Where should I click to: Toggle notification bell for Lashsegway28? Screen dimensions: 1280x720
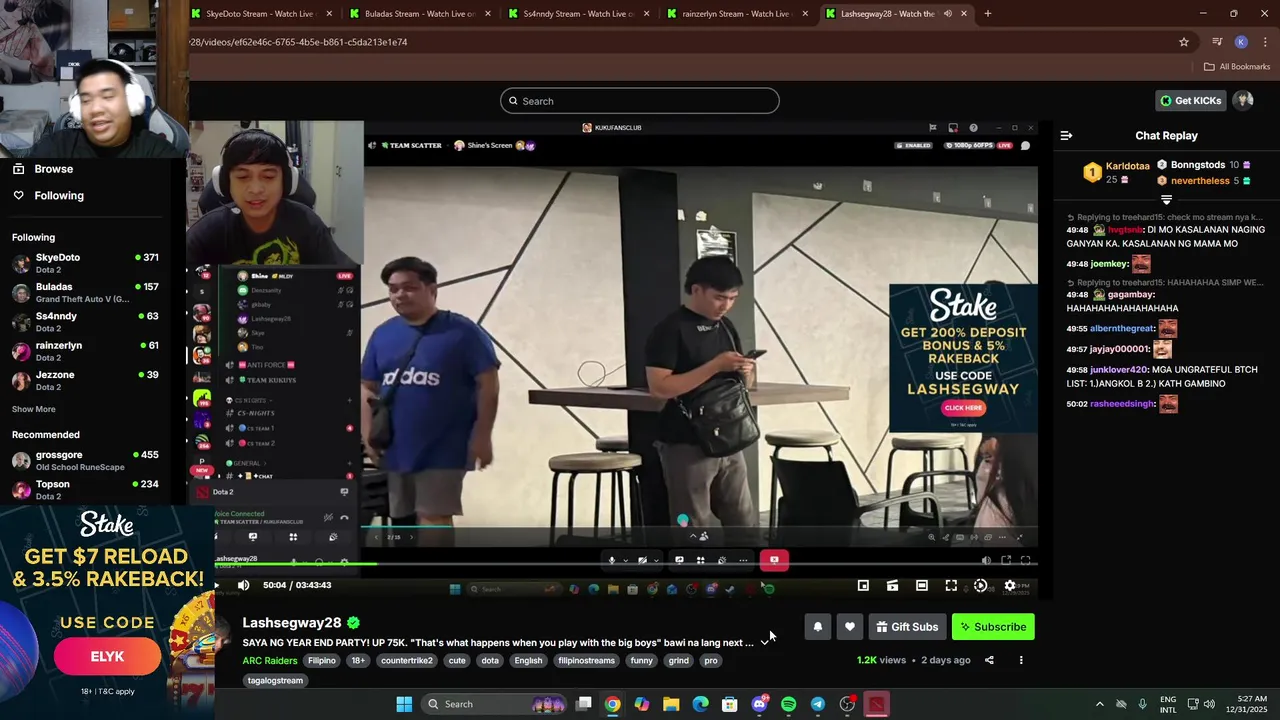click(817, 627)
